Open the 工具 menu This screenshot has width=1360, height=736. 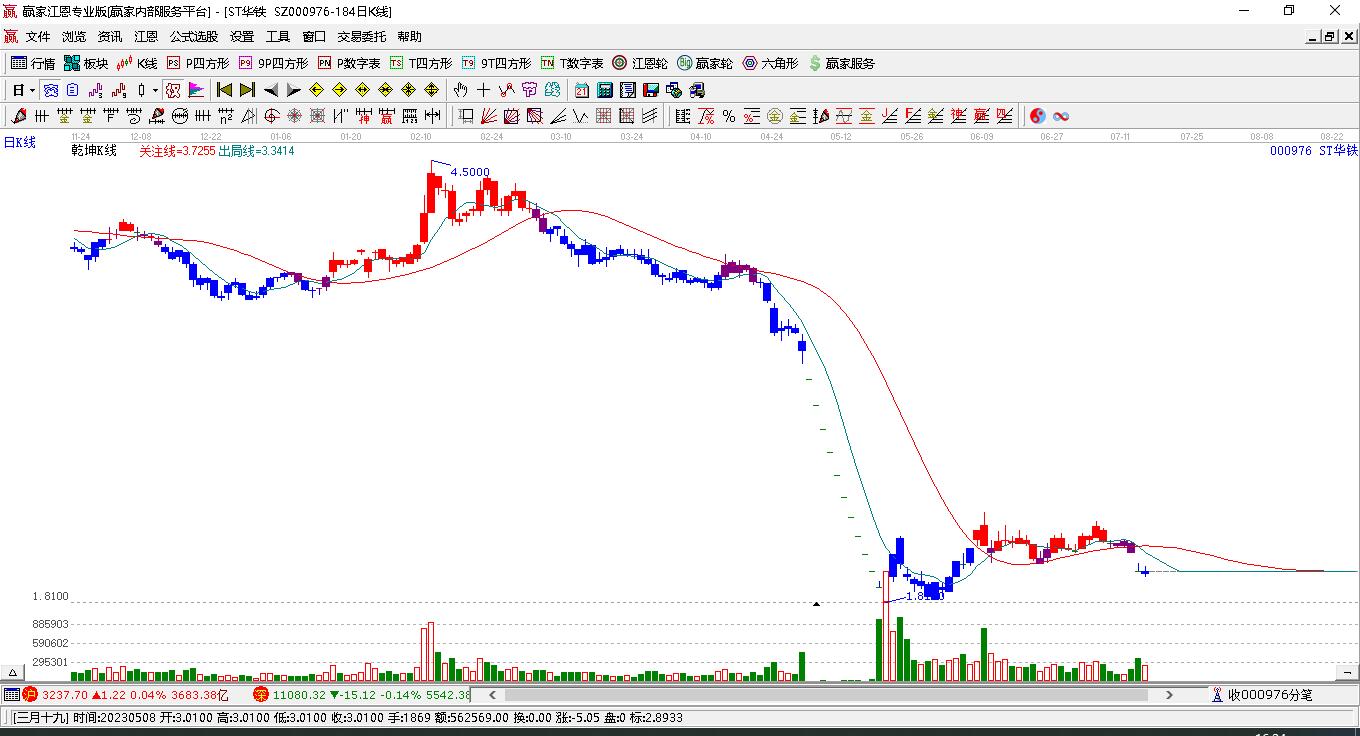click(278, 37)
